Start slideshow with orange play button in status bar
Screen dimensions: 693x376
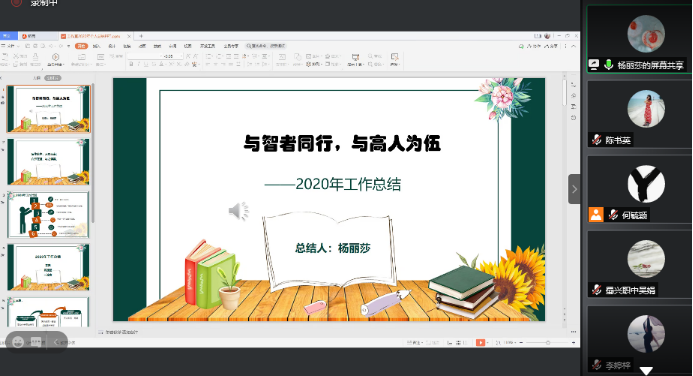coord(480,342)
